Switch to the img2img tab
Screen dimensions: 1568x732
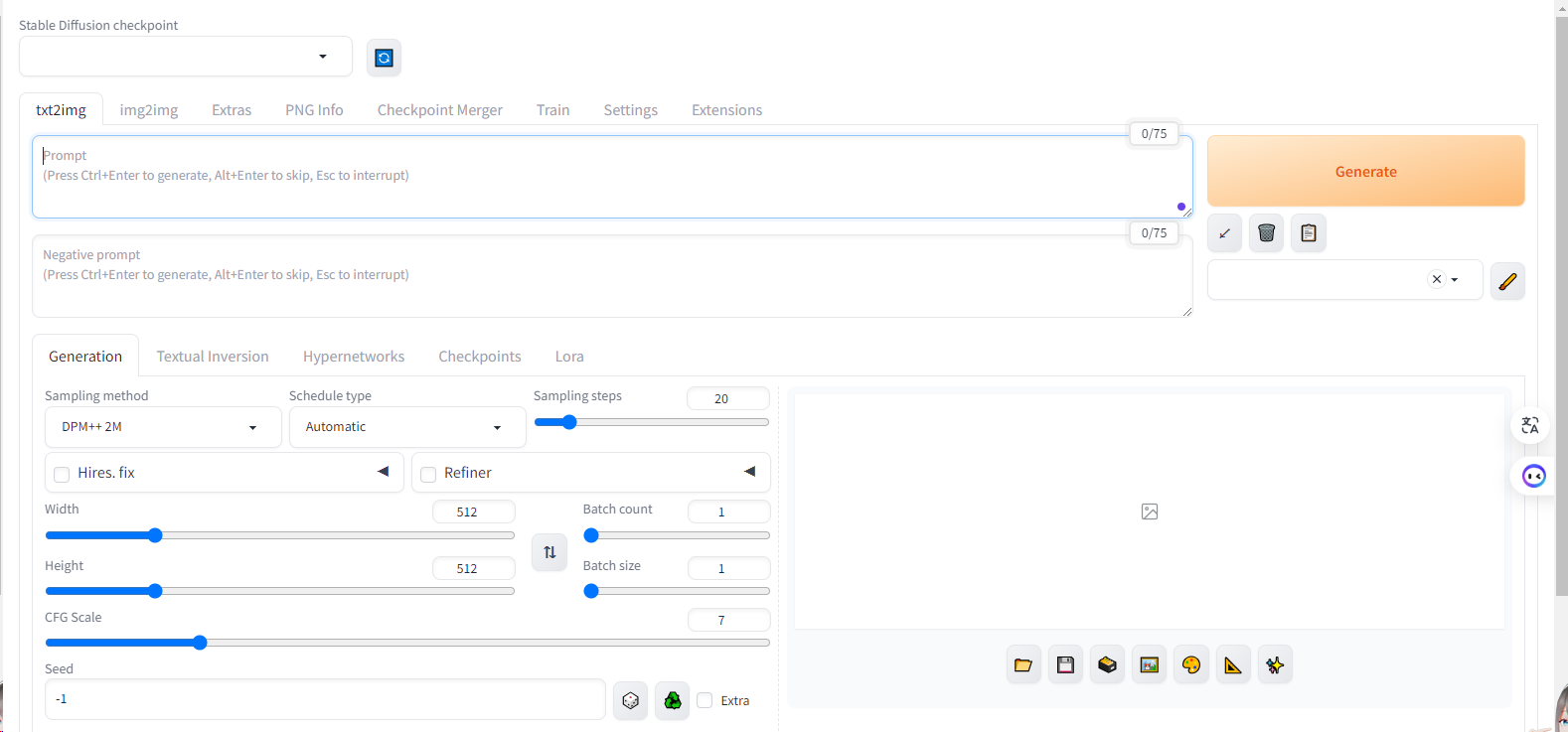pyautogui.click(x=149, y=110)
